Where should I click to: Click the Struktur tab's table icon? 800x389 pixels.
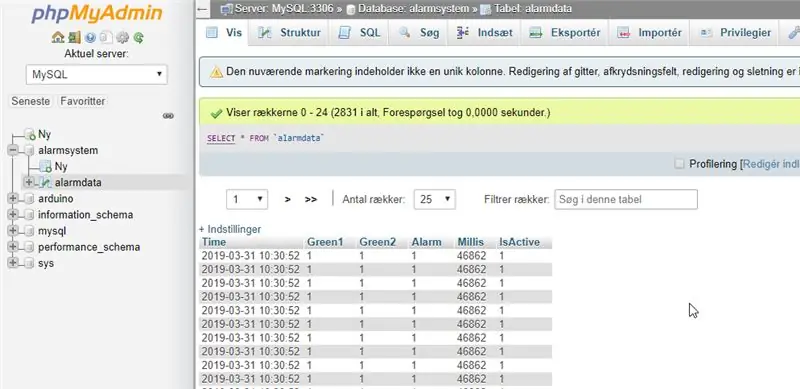[264, 33]
